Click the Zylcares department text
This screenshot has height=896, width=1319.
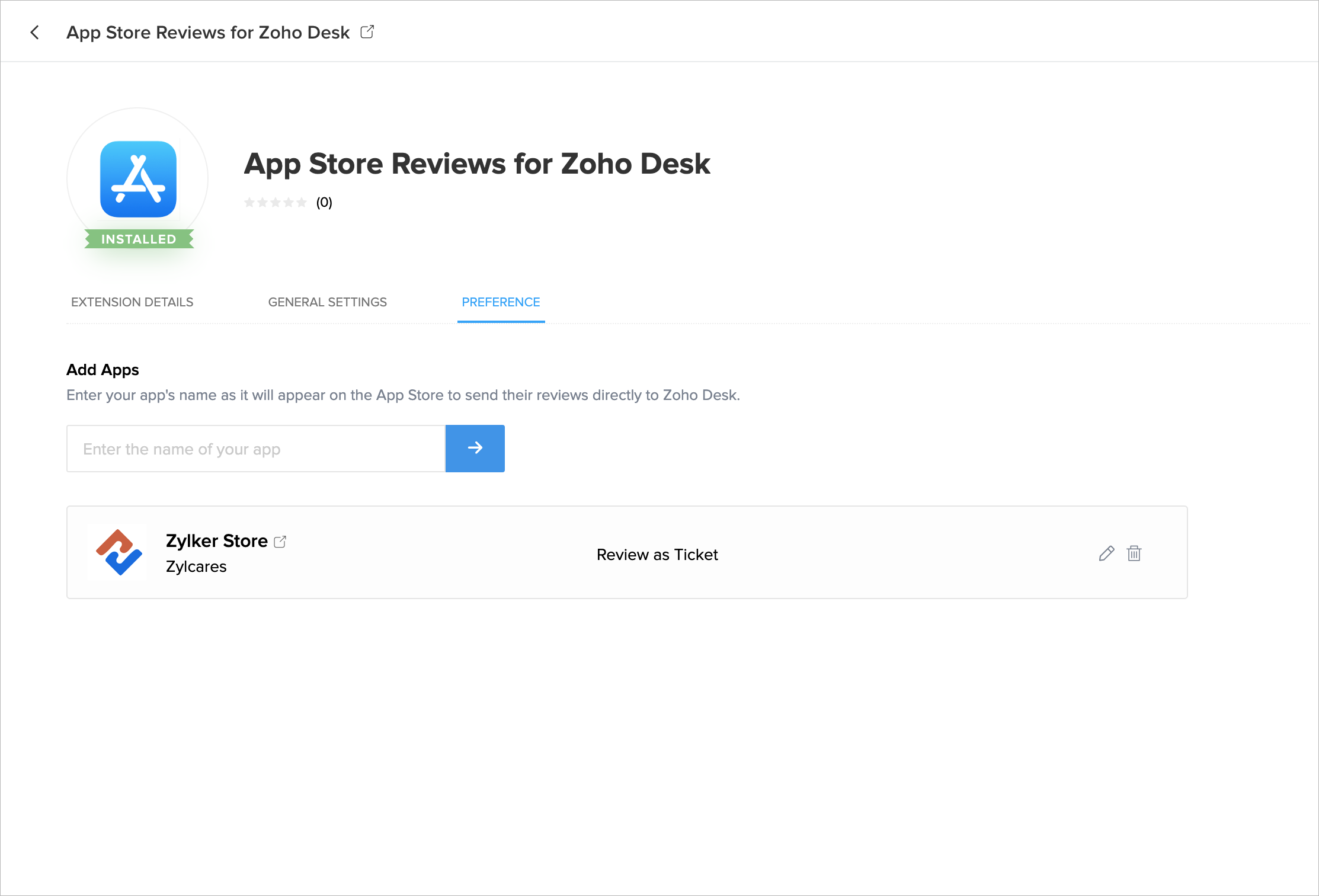click(196, 567)
